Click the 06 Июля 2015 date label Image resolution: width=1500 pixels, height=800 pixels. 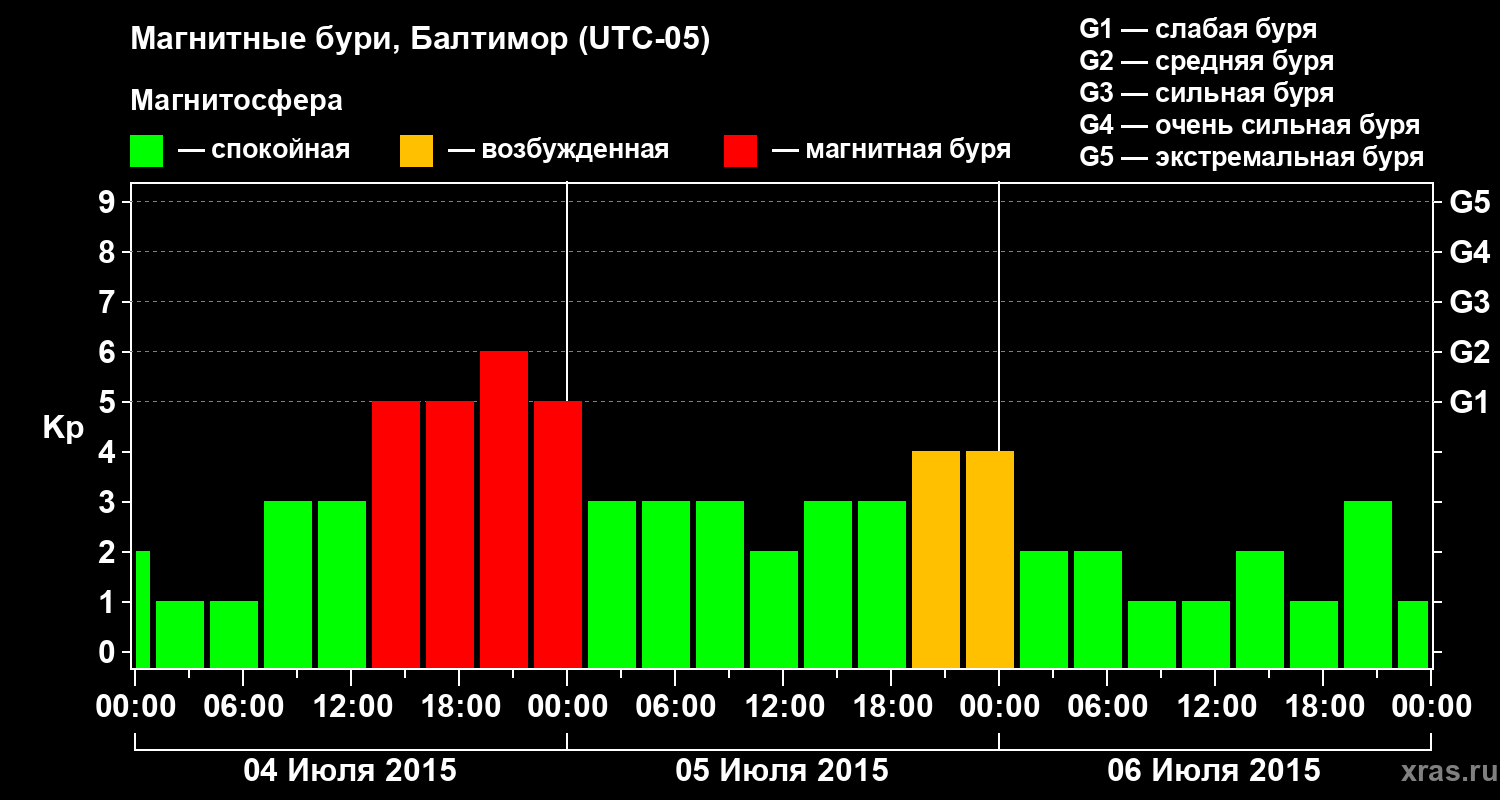pos(1214,771)
